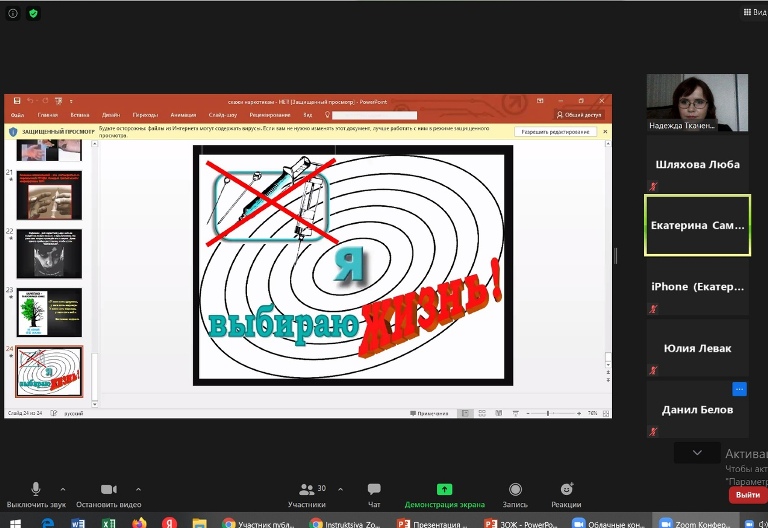Open the Реакции reactions menu
This screenshot has height=528, width=768.
[x=567, y=489]
